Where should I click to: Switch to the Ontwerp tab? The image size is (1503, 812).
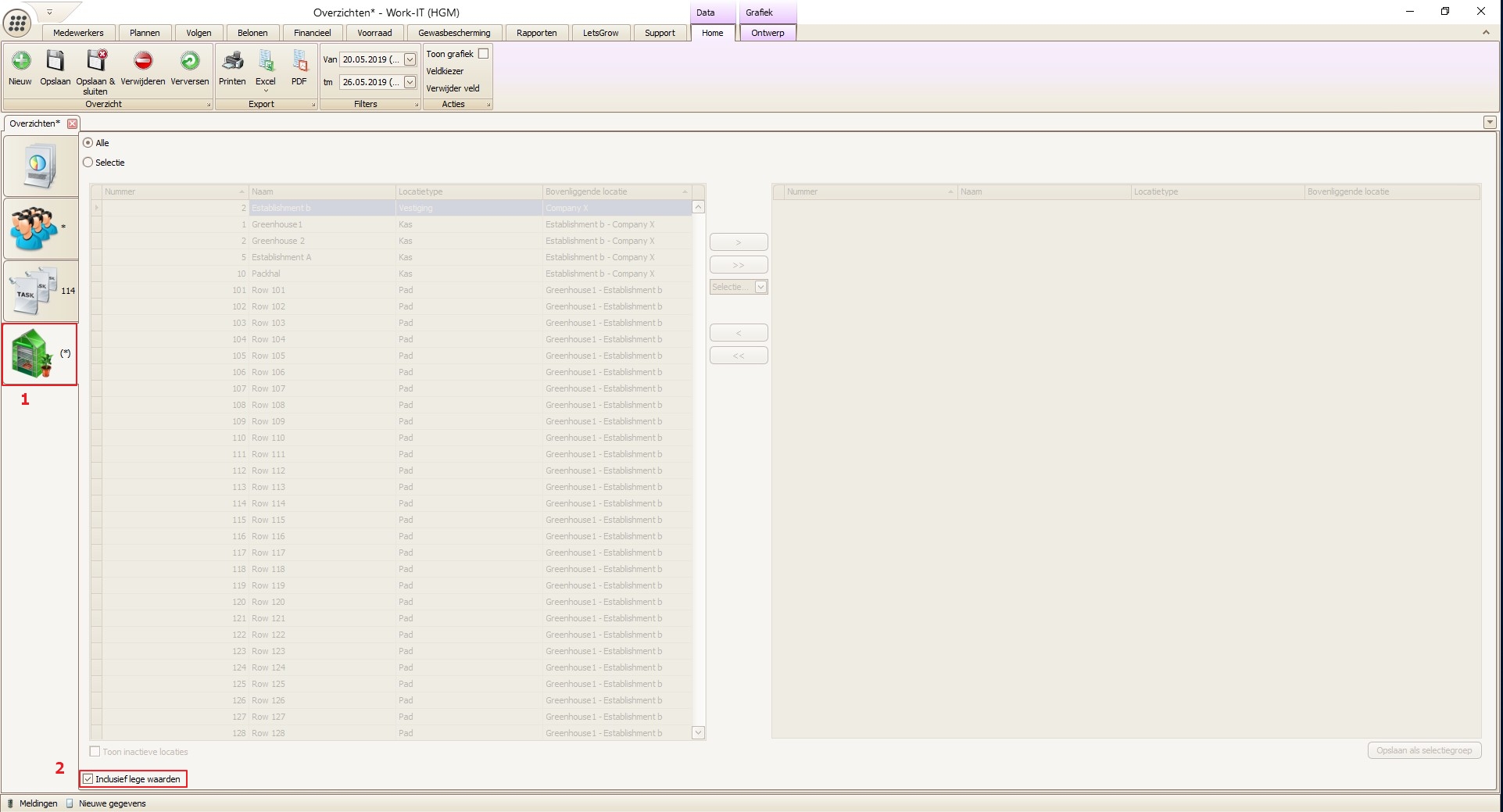(768, 33)
